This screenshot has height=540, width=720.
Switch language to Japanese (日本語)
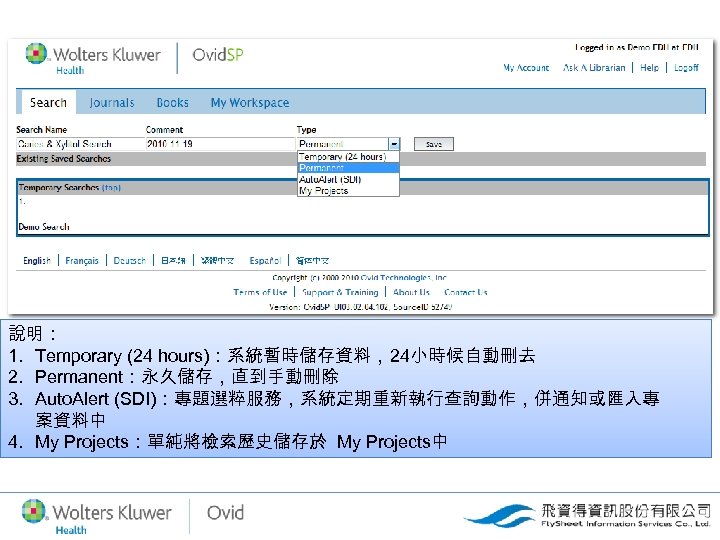click(x=173, y=260)
